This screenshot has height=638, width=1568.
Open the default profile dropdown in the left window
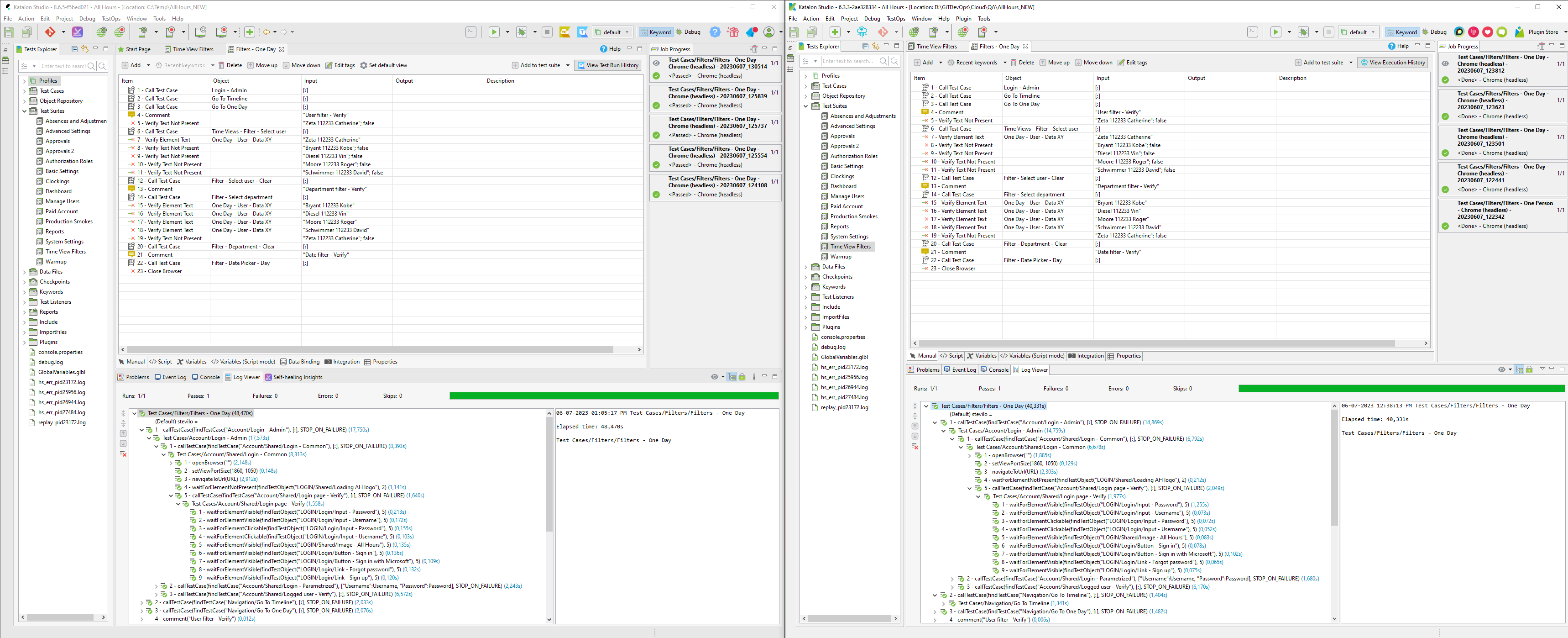pyautogui.click(x=612, y=32)
